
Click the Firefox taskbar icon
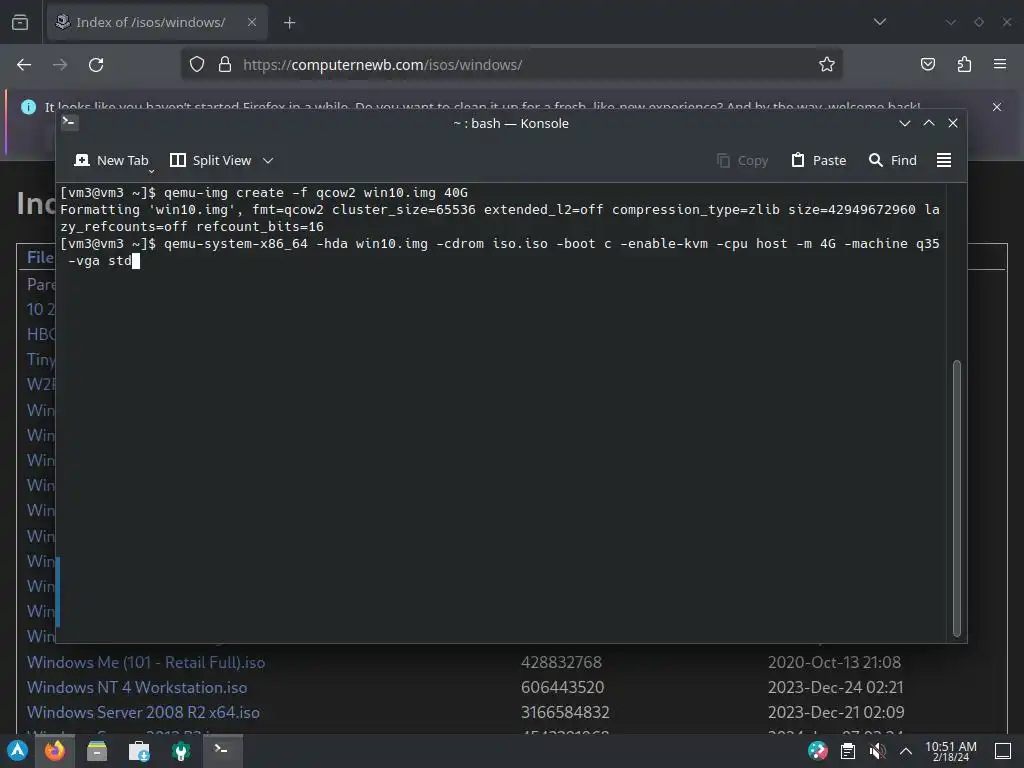(55, 750)
